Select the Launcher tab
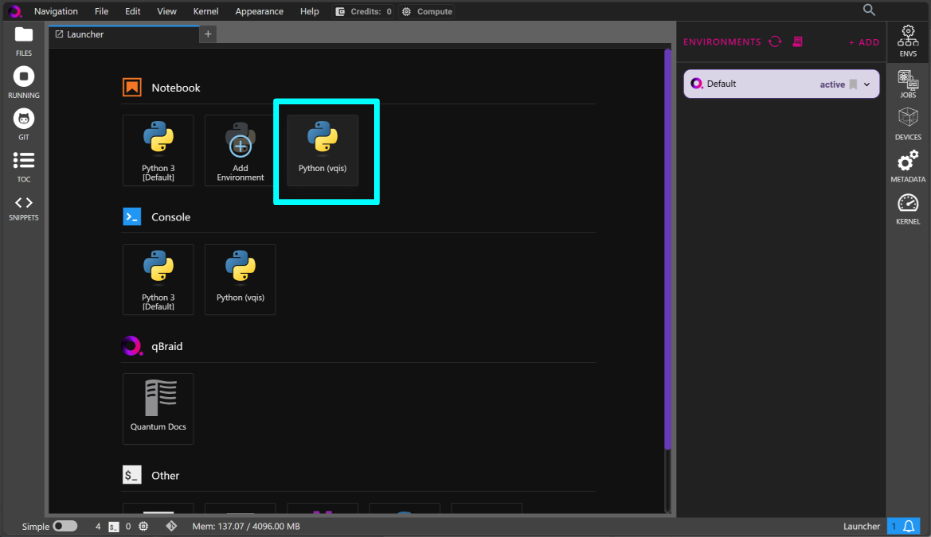The width and height of the screenshot is (931, 537). (x=124, y=34)
